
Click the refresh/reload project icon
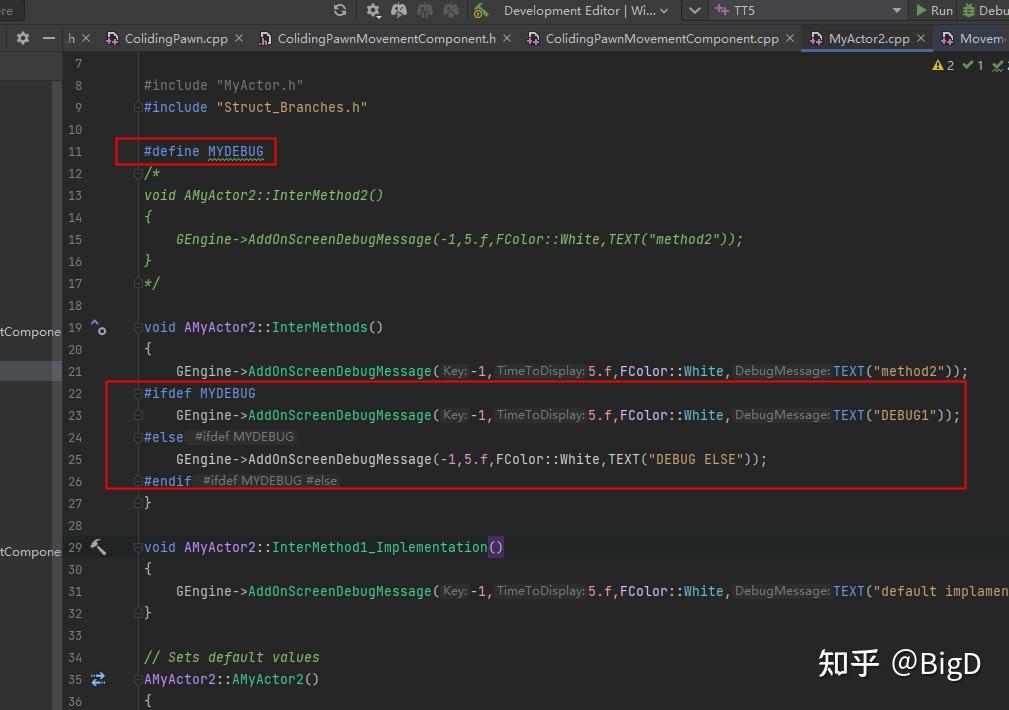coord(340,10)
